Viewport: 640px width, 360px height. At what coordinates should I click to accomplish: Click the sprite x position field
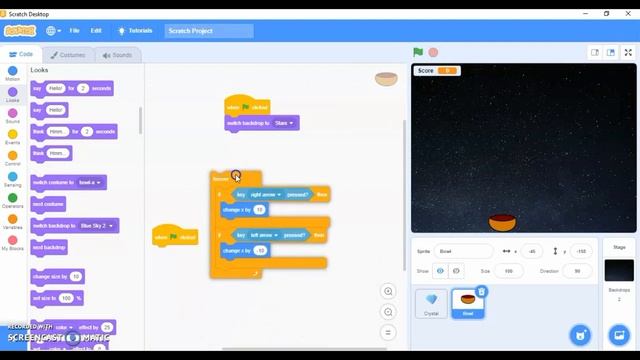click(x=532, y=251)
